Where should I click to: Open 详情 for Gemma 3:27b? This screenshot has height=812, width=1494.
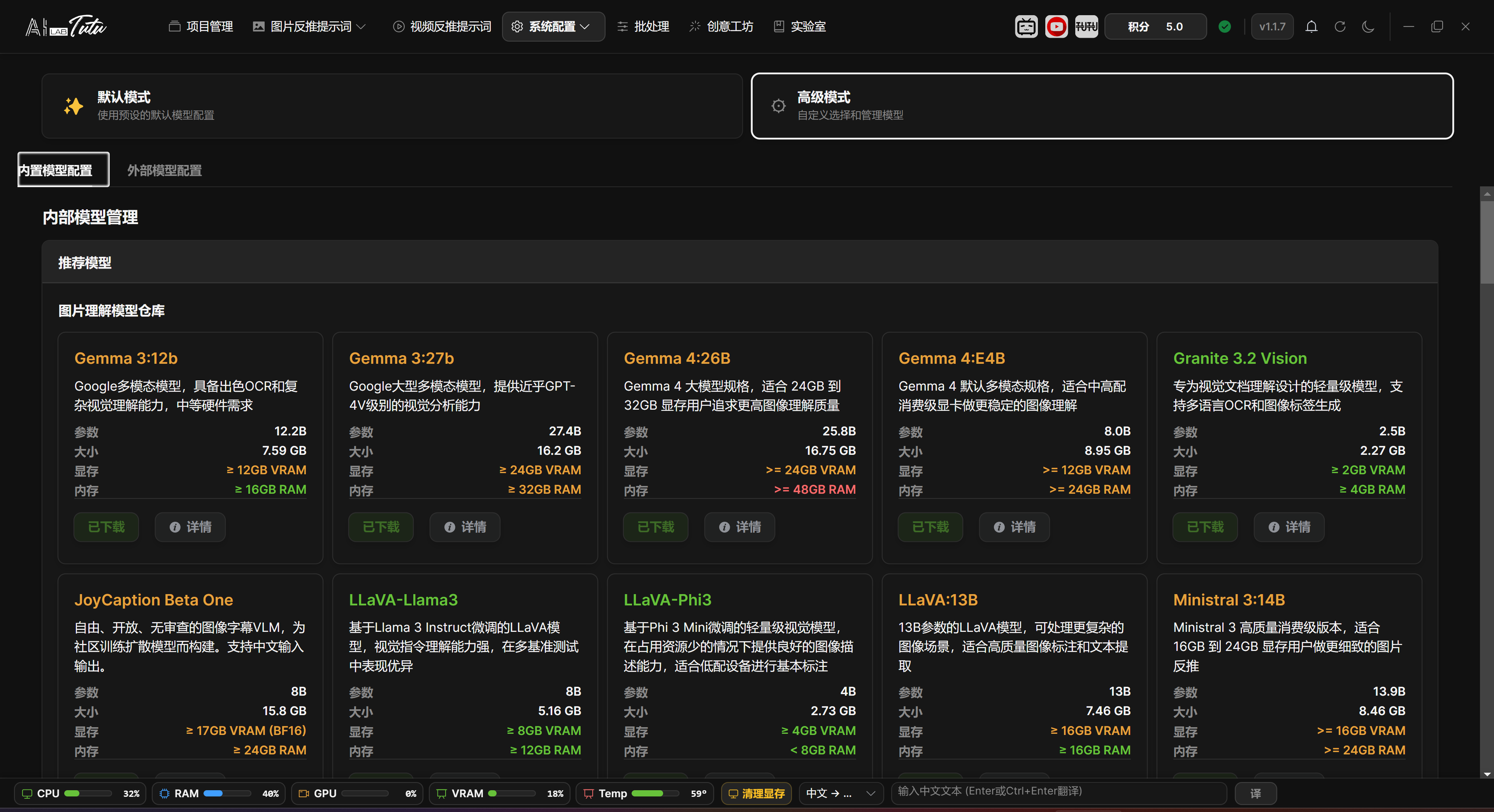point(465,527)
